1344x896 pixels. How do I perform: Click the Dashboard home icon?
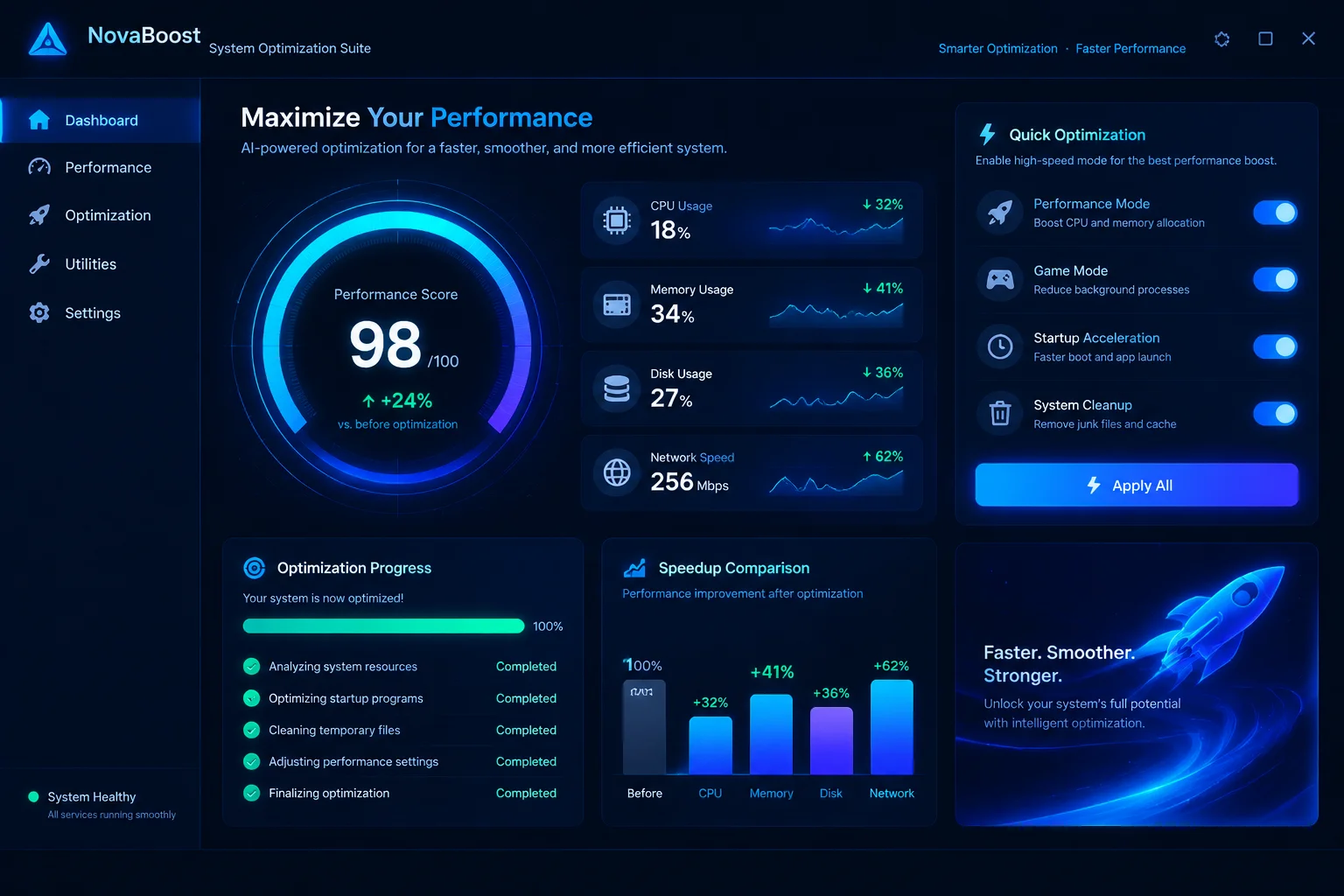tap(38, 120)
